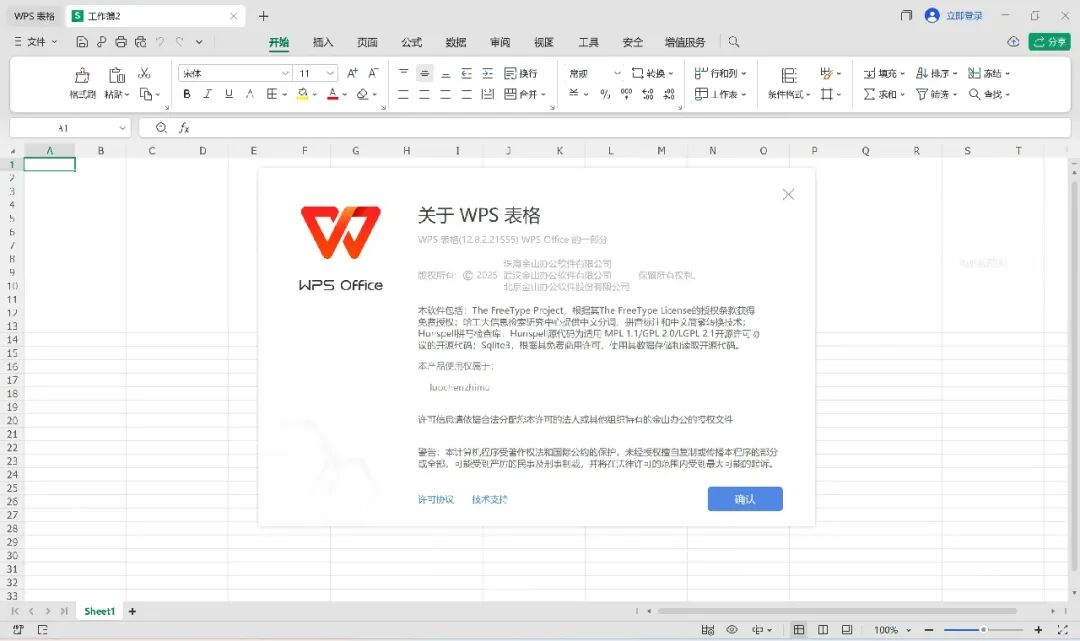Open the font size dropdown showing 11
Screen dimensions: 1080x641
331,73
